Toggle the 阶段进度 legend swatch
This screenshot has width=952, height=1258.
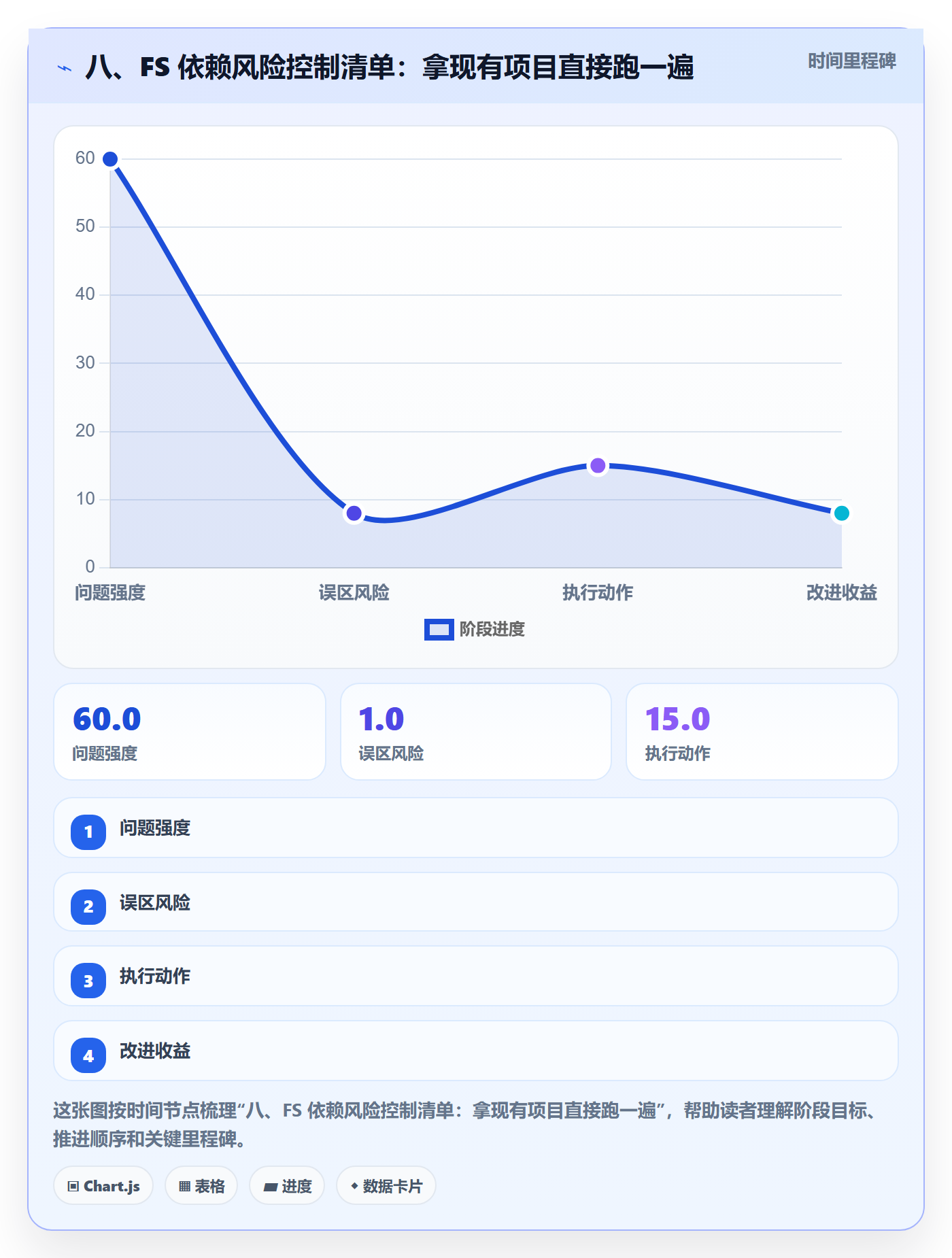coord(439,630)
